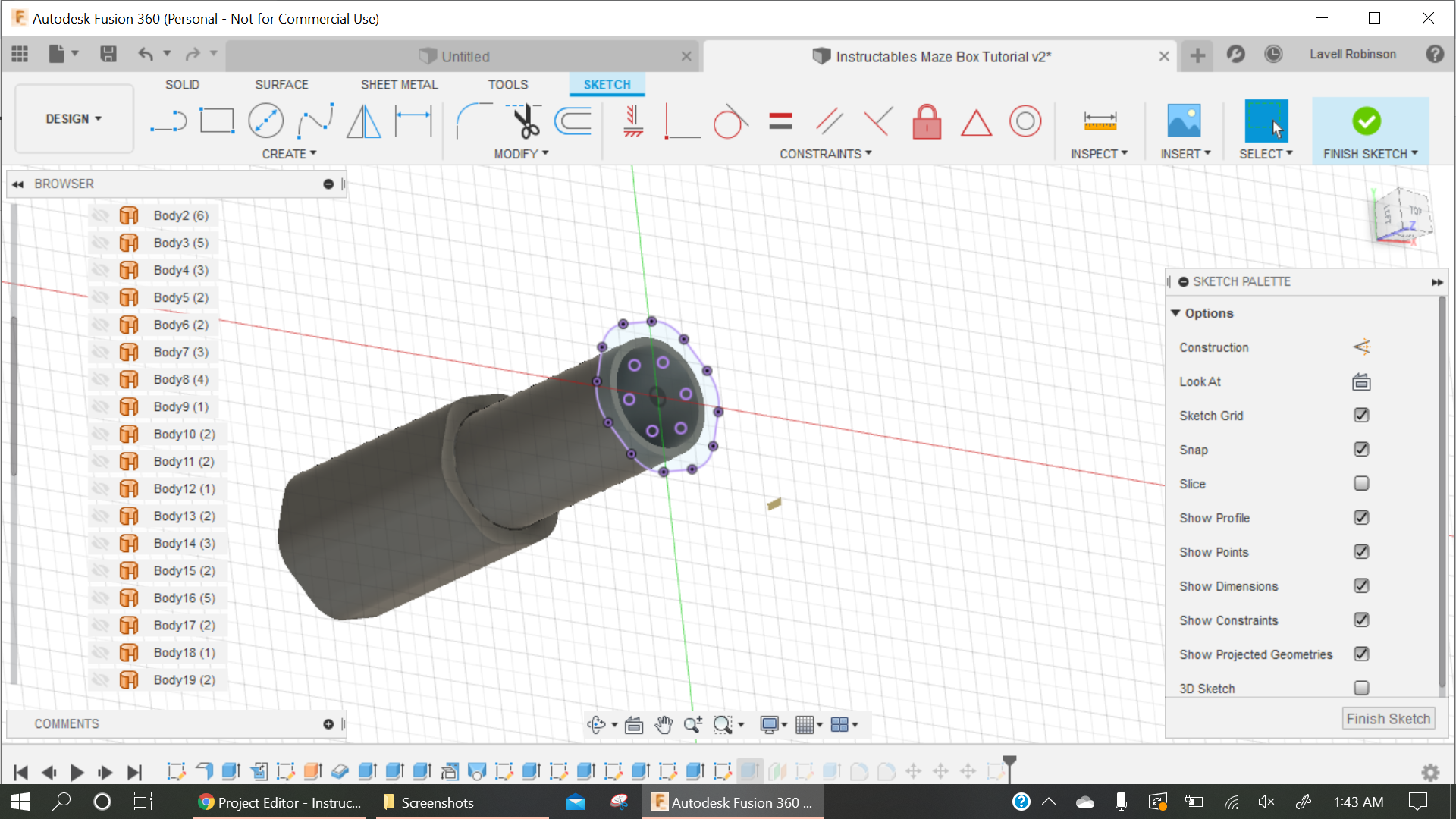This screenshot has width=1456, height=819.
Task: Select Body10 (2) in browser
Action: click(x=184, y=435)
